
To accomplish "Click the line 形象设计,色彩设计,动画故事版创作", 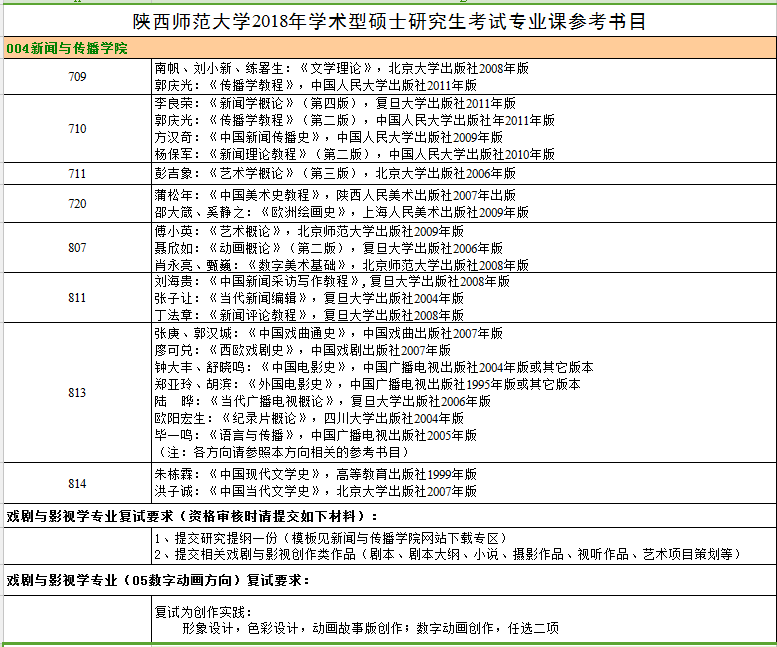I will [370, 628].
